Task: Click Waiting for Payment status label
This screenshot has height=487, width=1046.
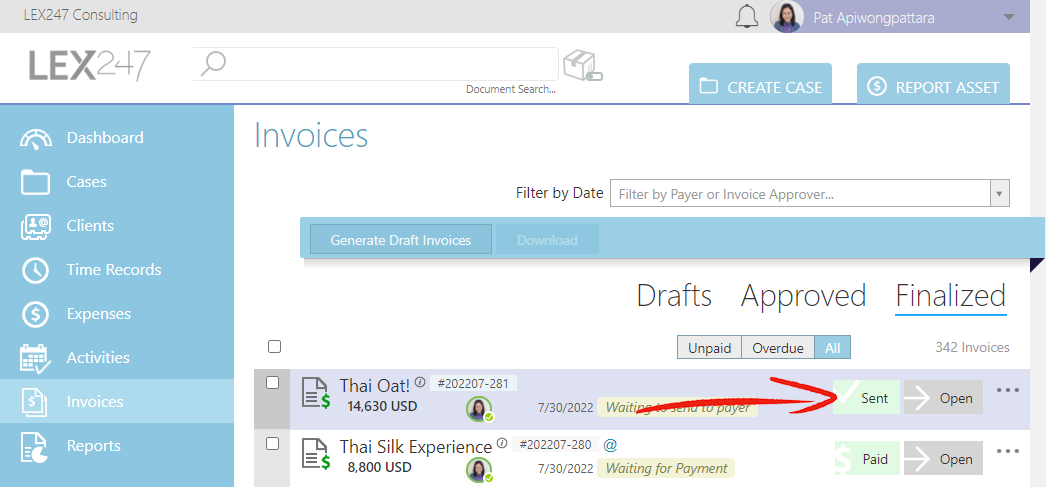Action: click(666, 468)
